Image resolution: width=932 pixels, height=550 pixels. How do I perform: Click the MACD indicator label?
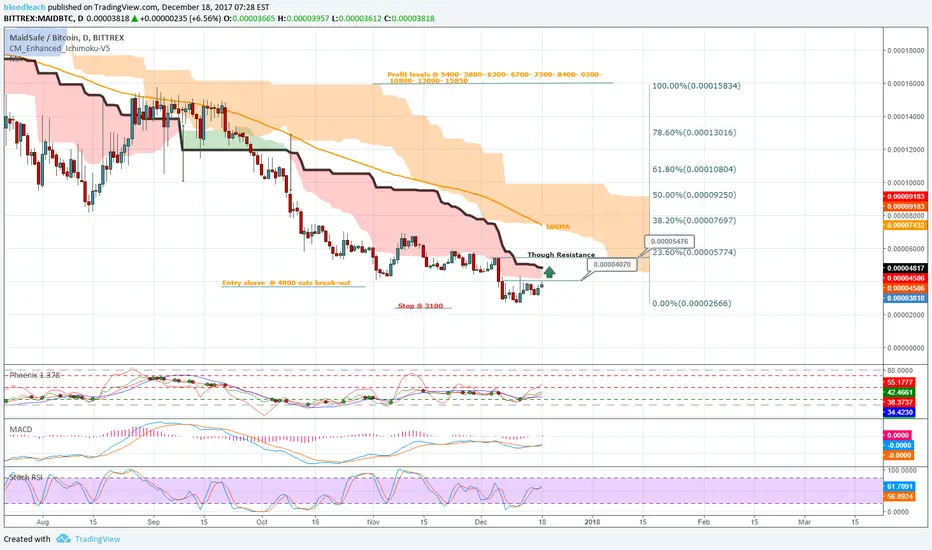coord(21,429)
